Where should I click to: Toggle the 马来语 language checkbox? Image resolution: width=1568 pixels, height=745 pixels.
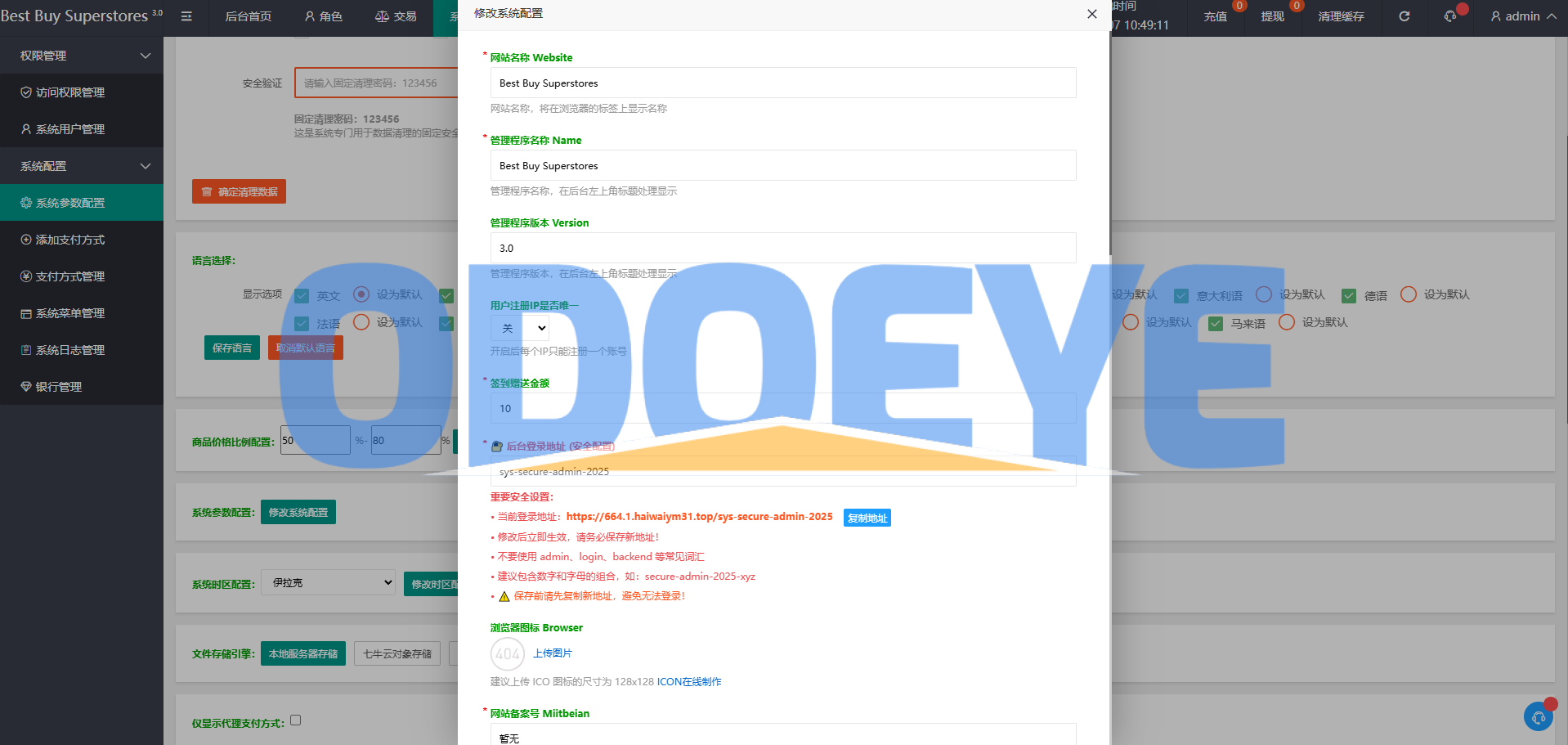tap(1216, 324)
